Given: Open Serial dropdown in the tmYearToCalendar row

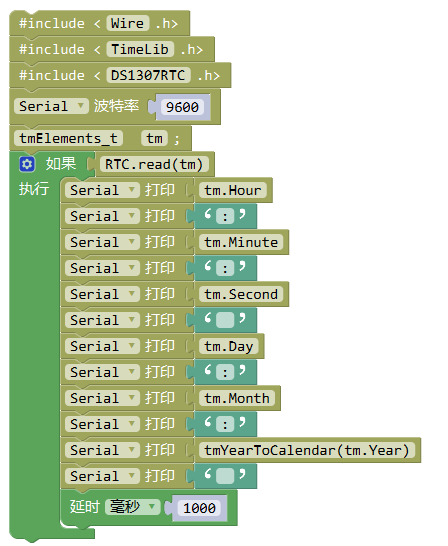Looking at the screenshot, I should point(102,450).
